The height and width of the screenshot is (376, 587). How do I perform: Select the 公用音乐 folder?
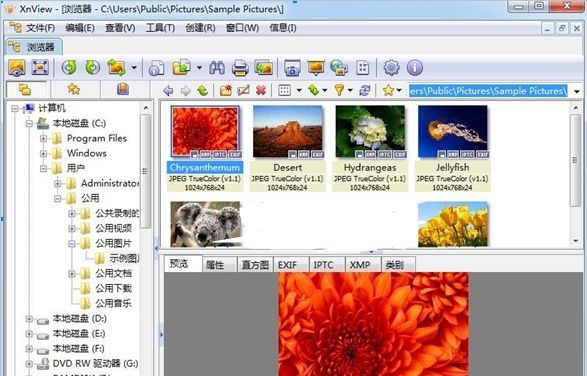tap(113, 303)
